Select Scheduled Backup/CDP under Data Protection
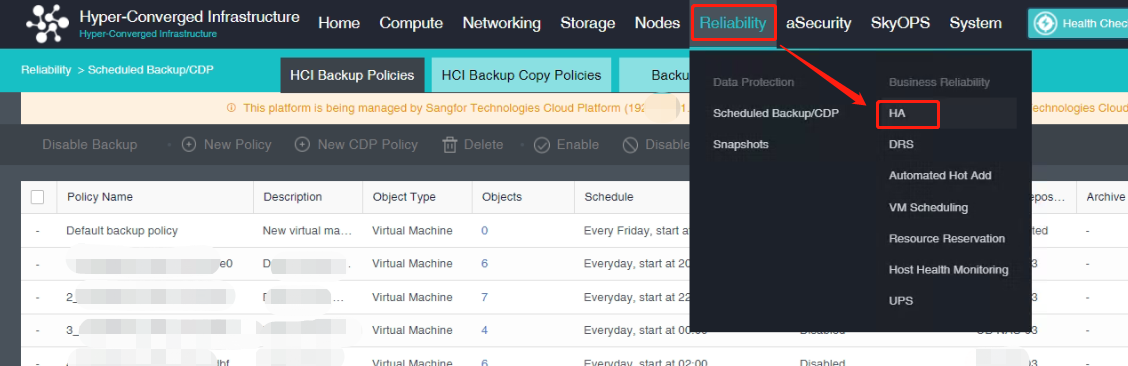 point(776,113)
